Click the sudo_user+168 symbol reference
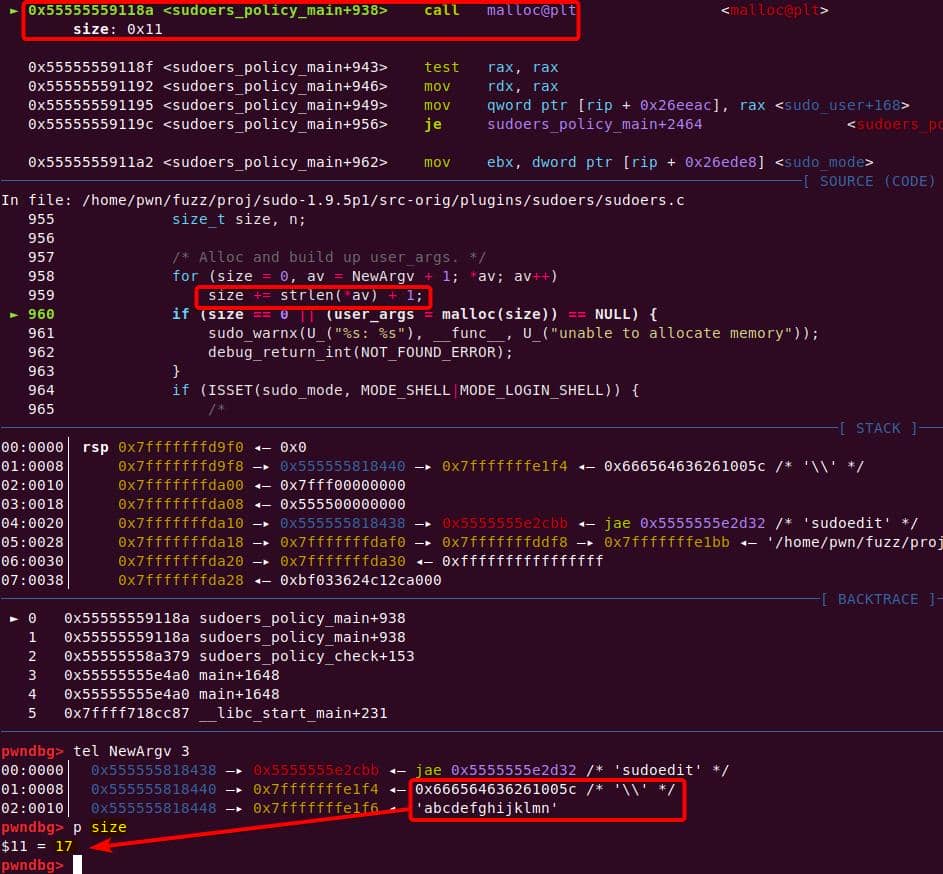This screenshot has height=874, width=943. coord(842,105)
